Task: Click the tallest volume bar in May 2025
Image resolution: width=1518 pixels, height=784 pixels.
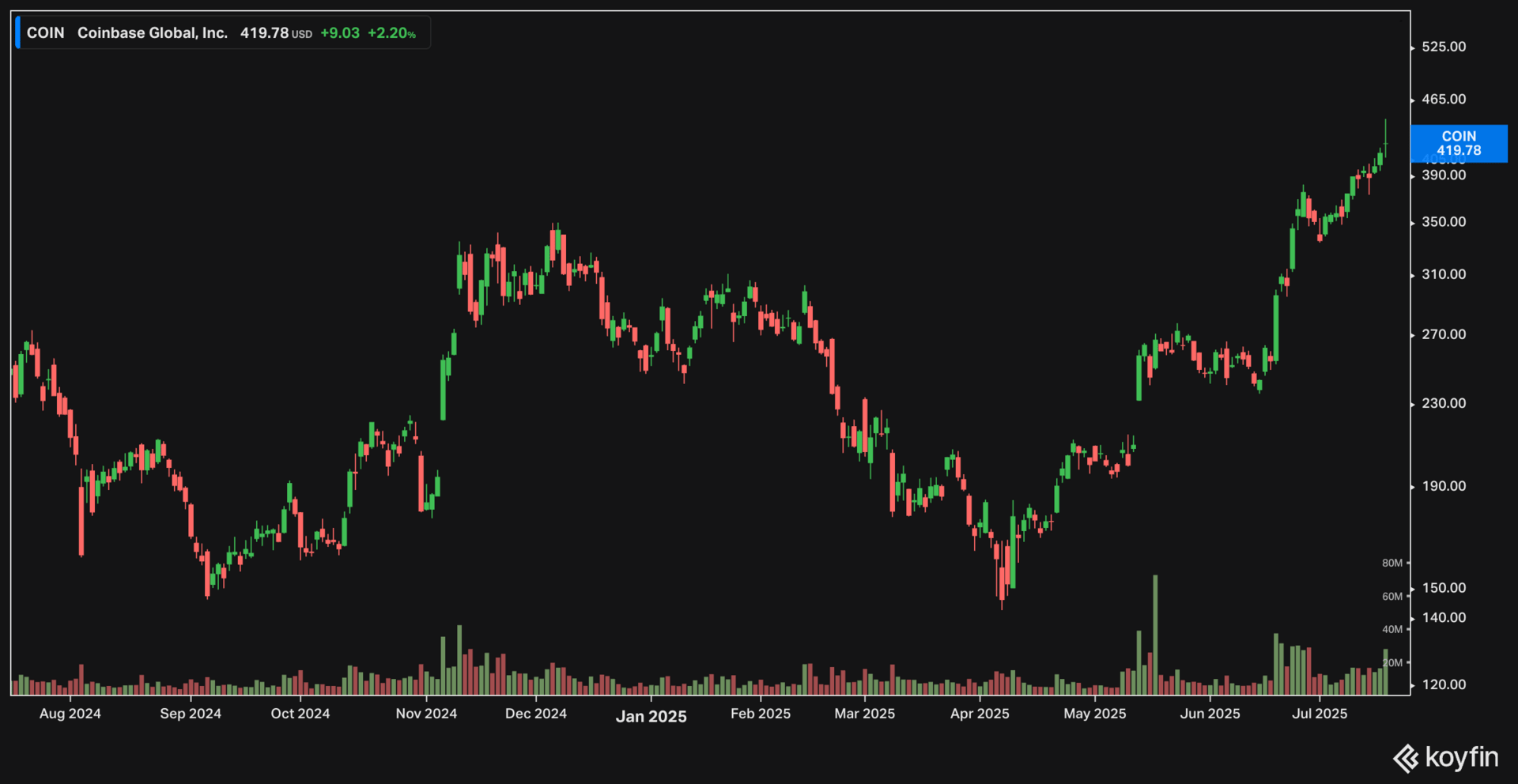Action: [x=1155, y=635]
